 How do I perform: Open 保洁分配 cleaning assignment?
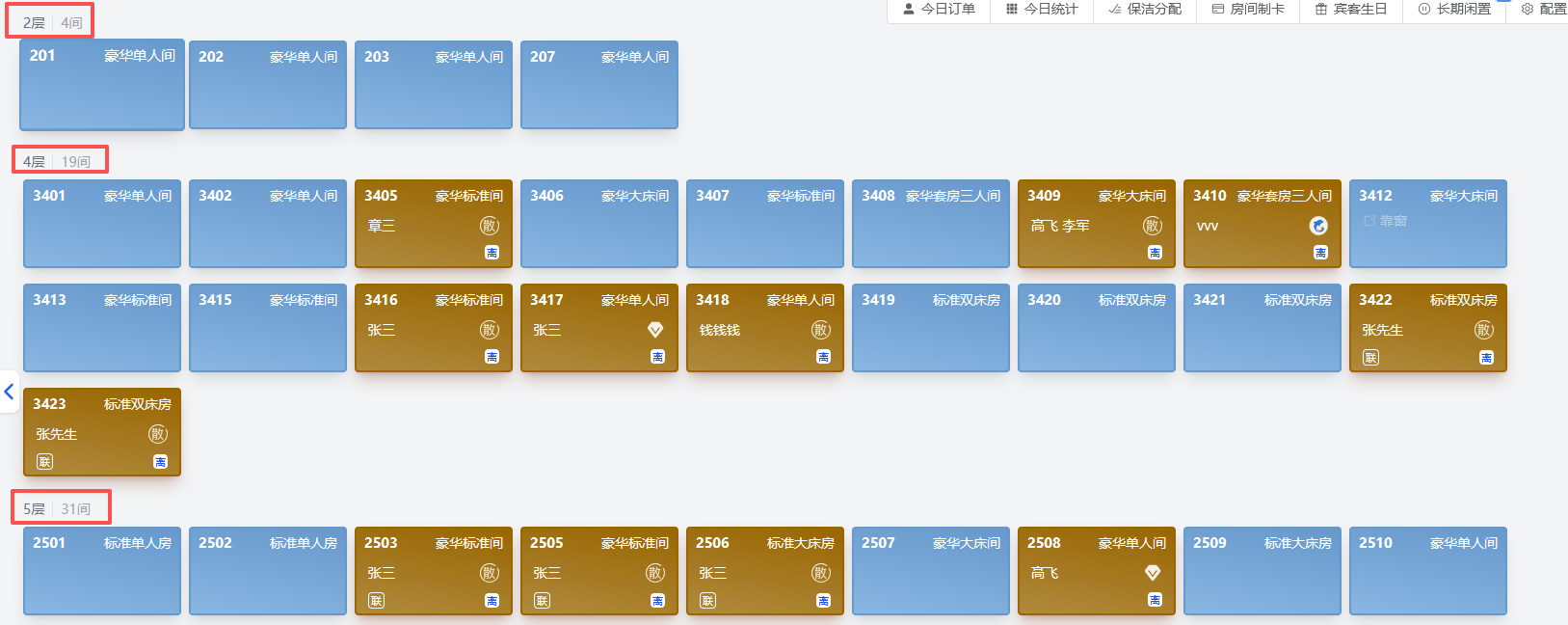[1145, 9]
